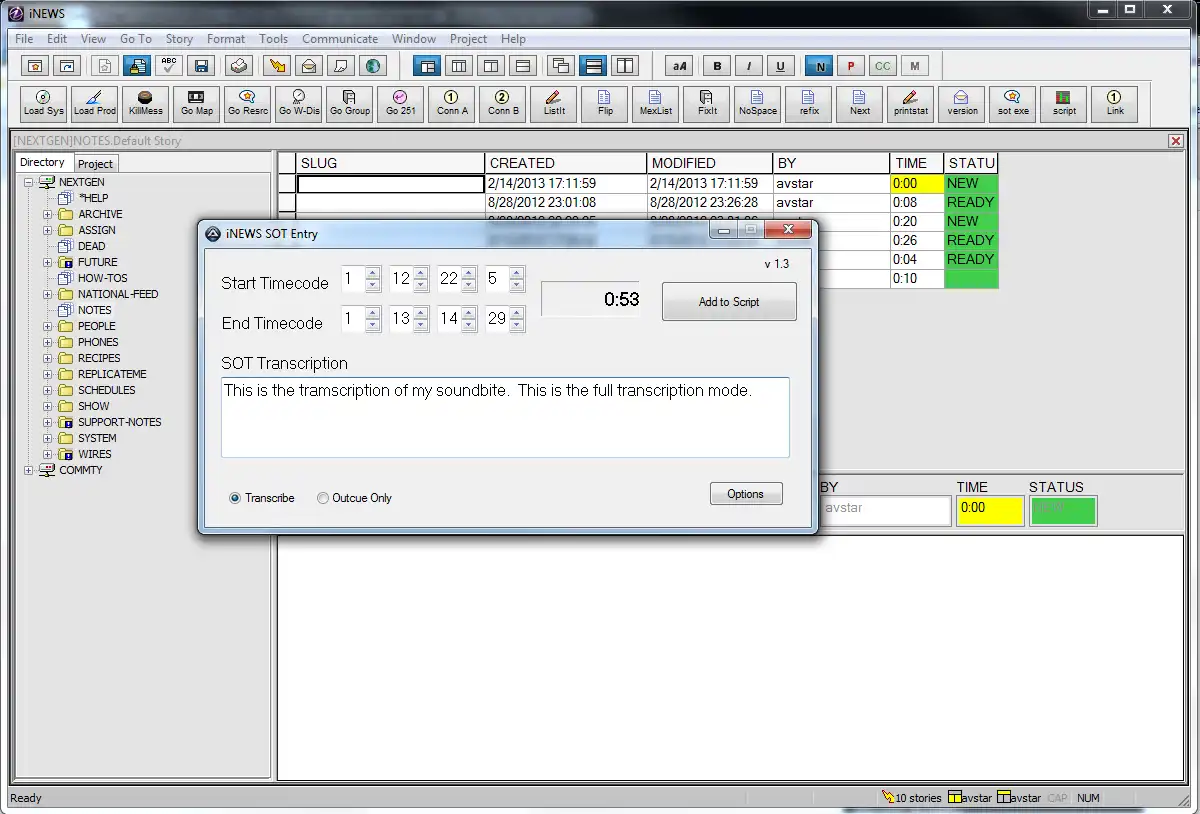Sort the story list by CREATED column
Screen dimensions: 1200x814
tap(566, 163)
